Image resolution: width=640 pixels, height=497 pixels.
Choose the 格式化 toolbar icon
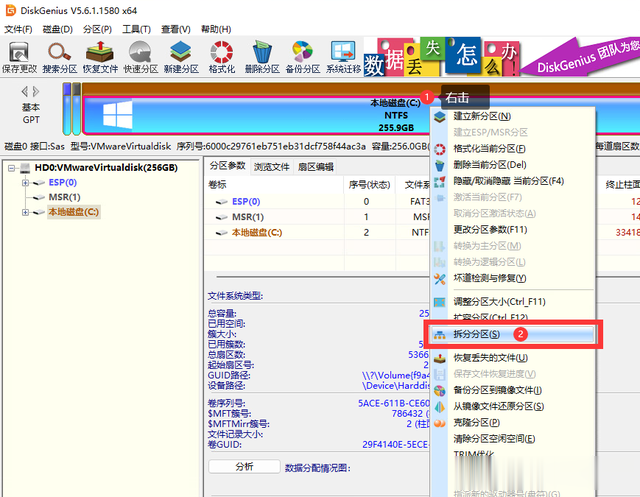click(222, 57)
